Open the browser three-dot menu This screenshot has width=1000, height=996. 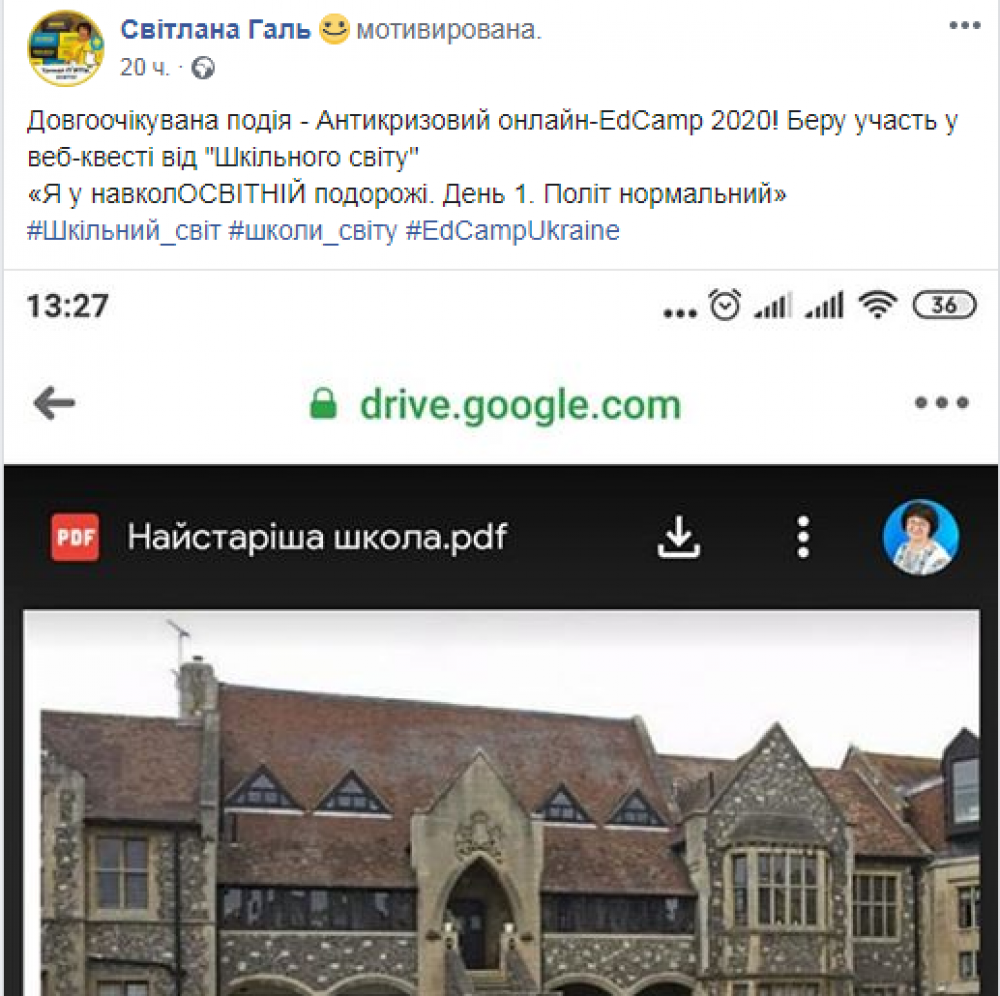click(942, 403)
